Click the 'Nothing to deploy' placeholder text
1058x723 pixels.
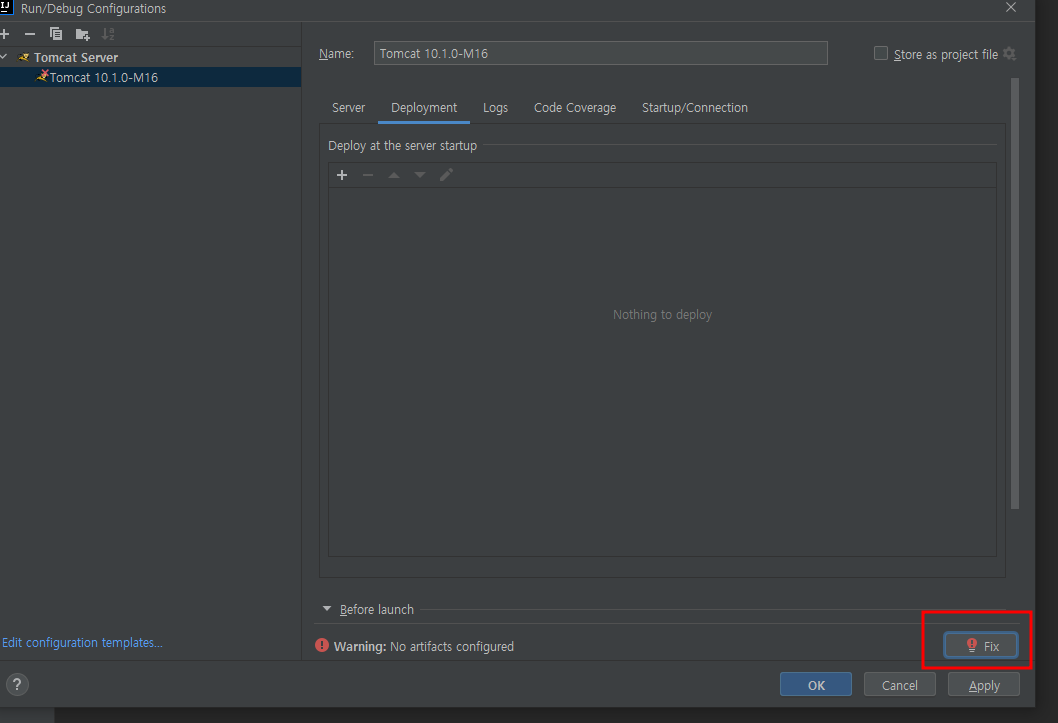pos(662,314)
